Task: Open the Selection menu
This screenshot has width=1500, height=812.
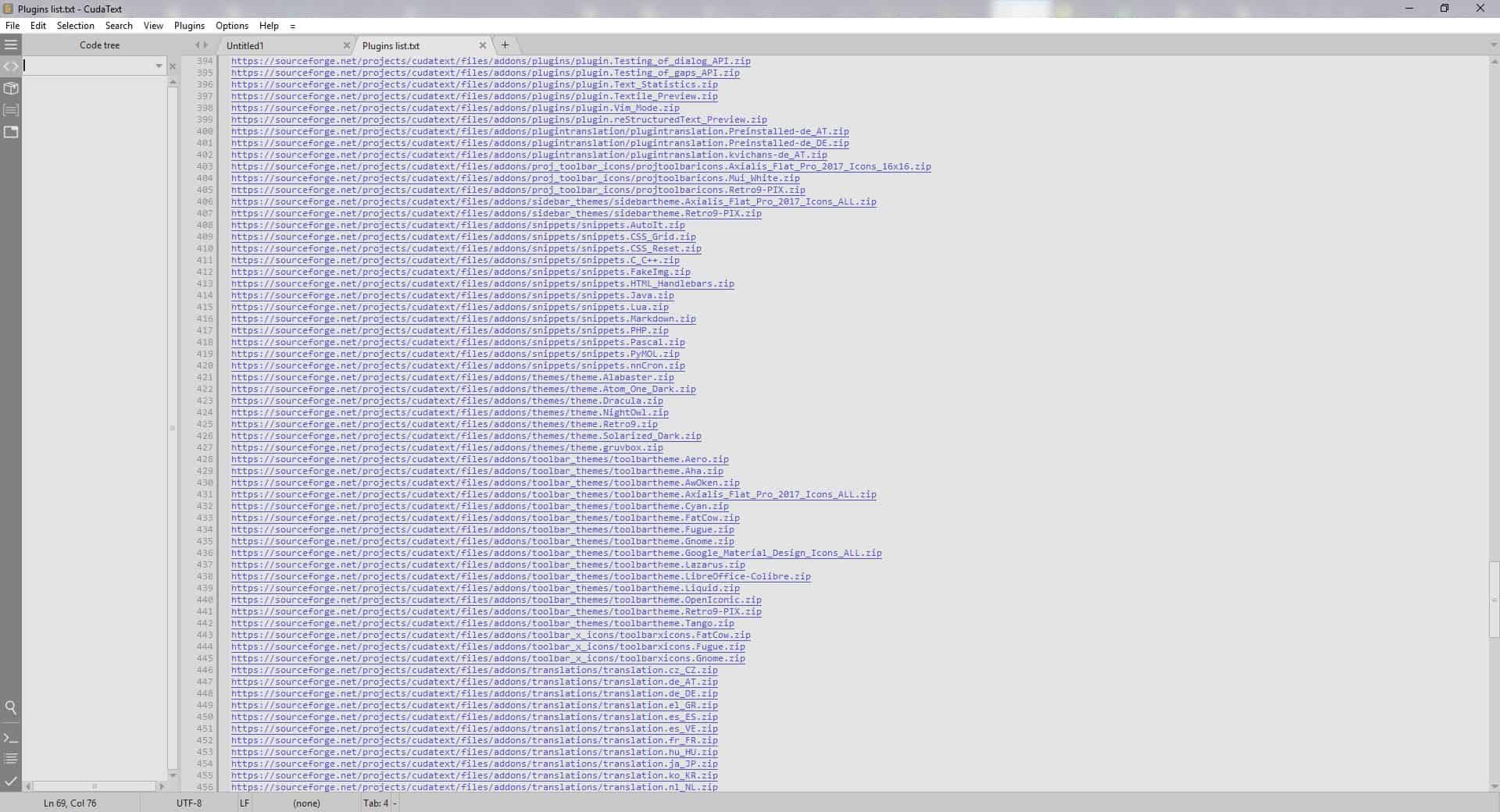Action: (x=75, y=26)
